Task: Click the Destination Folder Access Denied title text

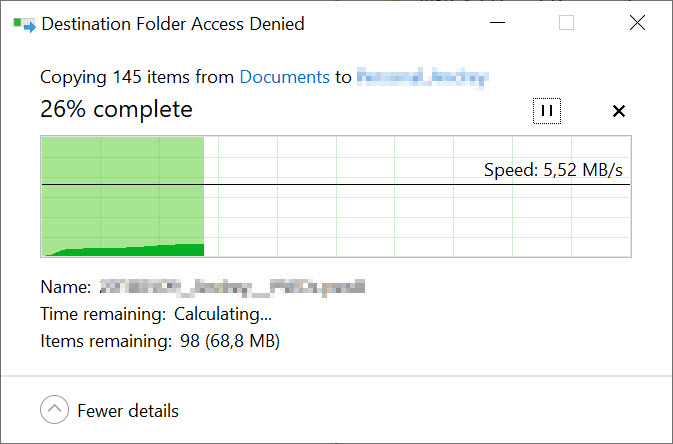Action: tap(173, 24)
